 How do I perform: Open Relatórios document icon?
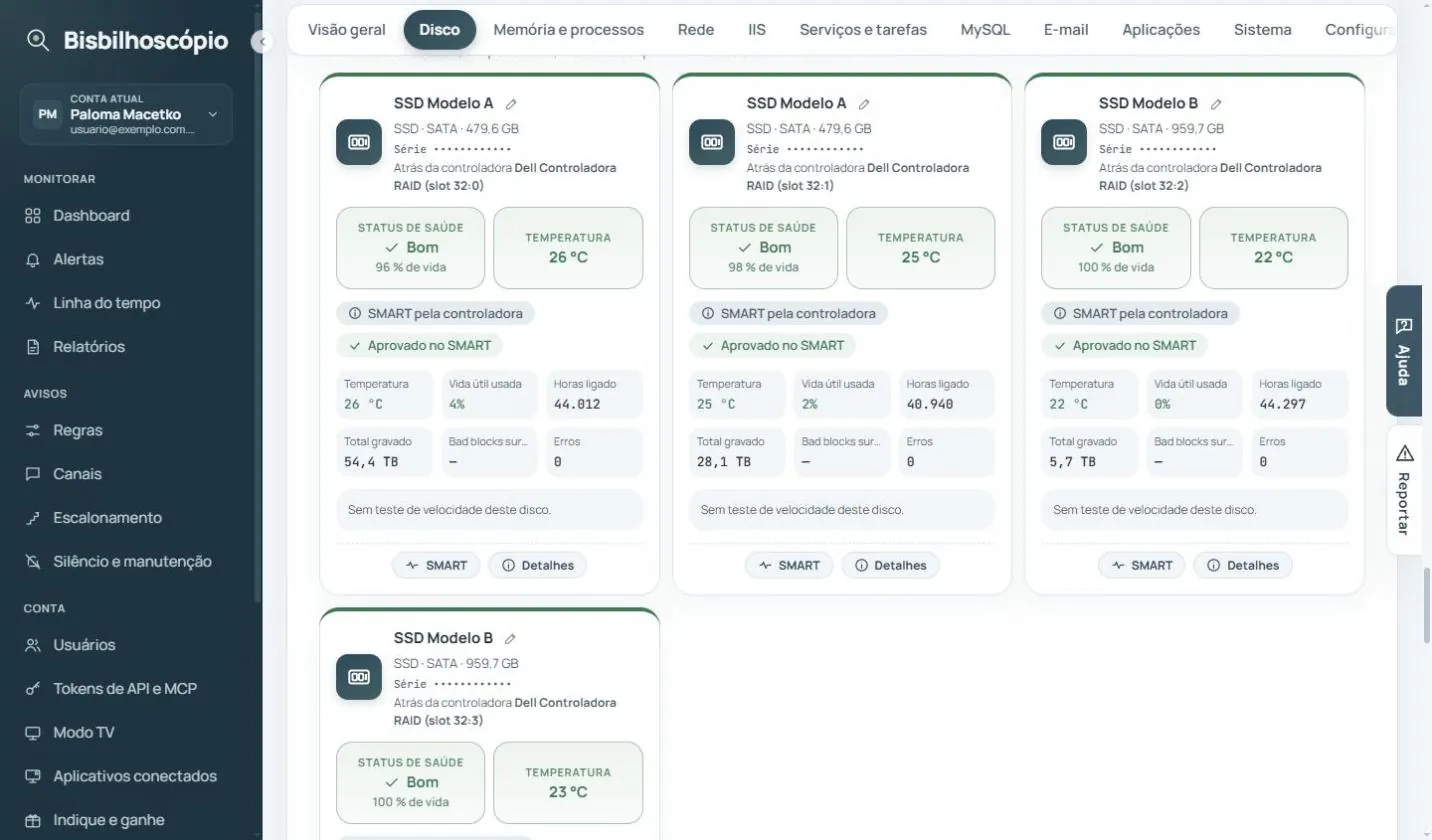(33, 347)
